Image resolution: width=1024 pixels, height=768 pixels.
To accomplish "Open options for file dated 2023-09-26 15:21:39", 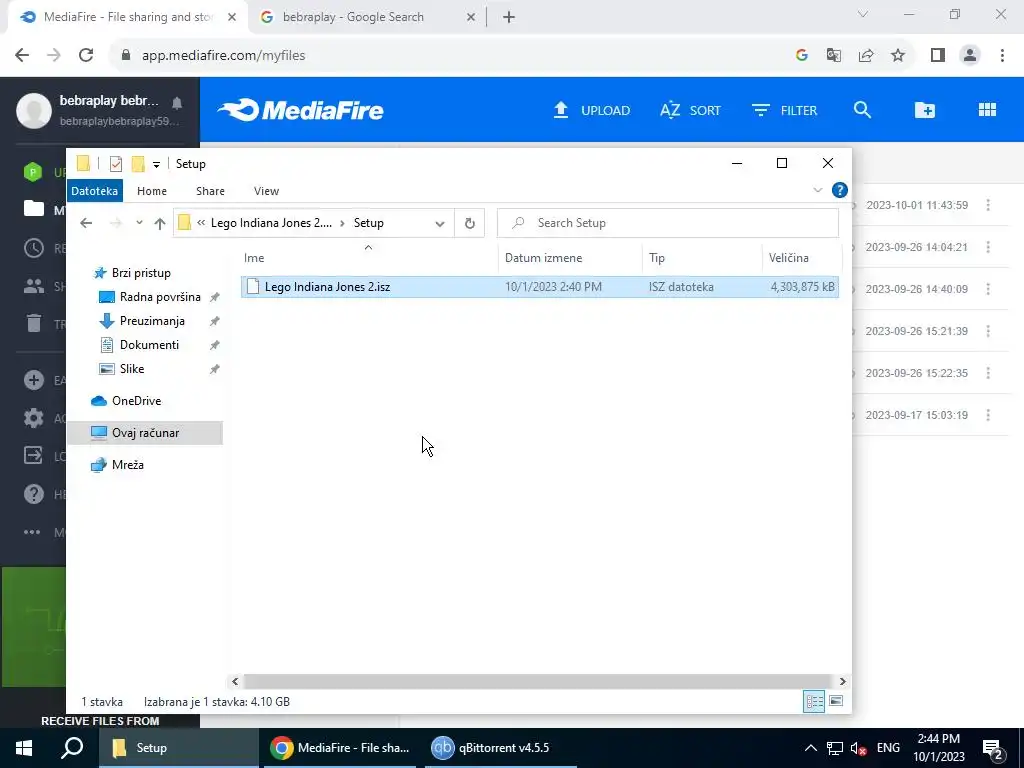I will pos(988,331).
